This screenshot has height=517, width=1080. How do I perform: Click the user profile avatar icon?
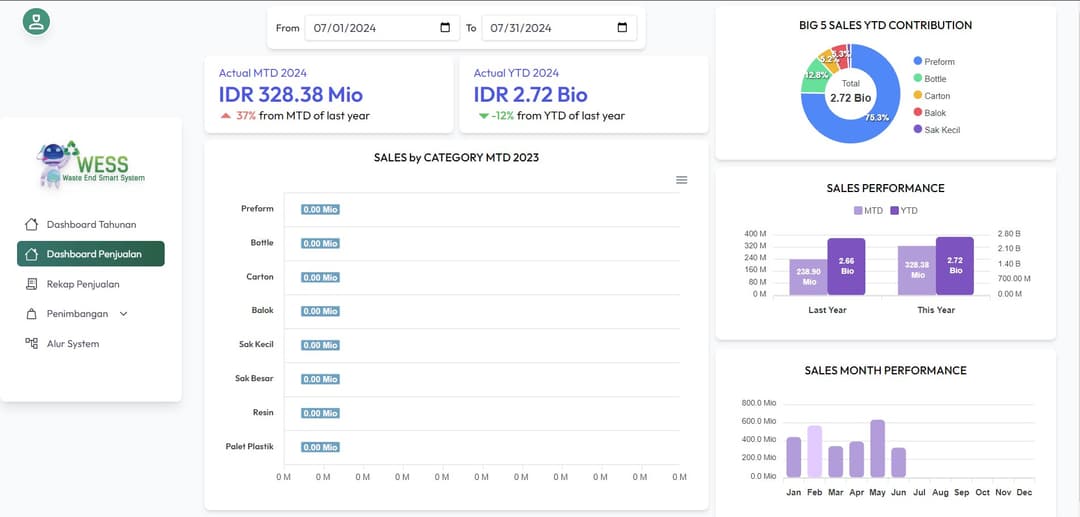coord(37,22)
